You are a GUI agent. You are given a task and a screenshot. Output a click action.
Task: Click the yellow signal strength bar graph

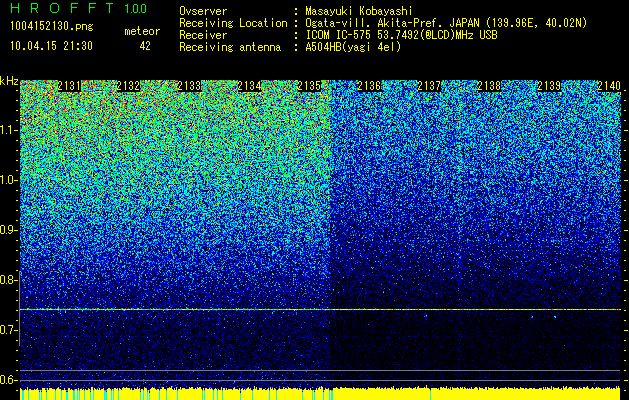click(320, 394)
